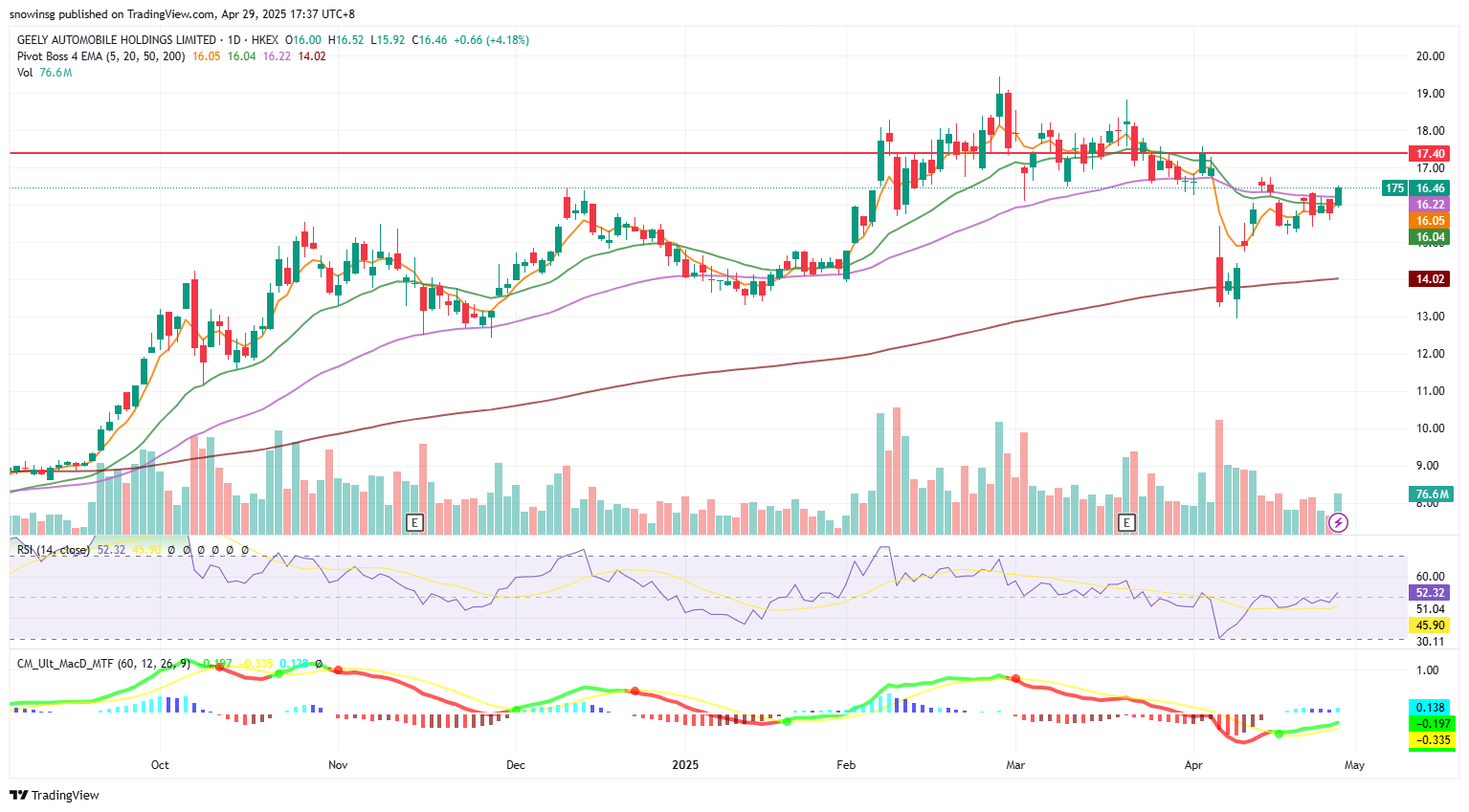Click the TradingView logo at bottom left
The width and height of the screenshot is (1469, 812).
(55, 795)
